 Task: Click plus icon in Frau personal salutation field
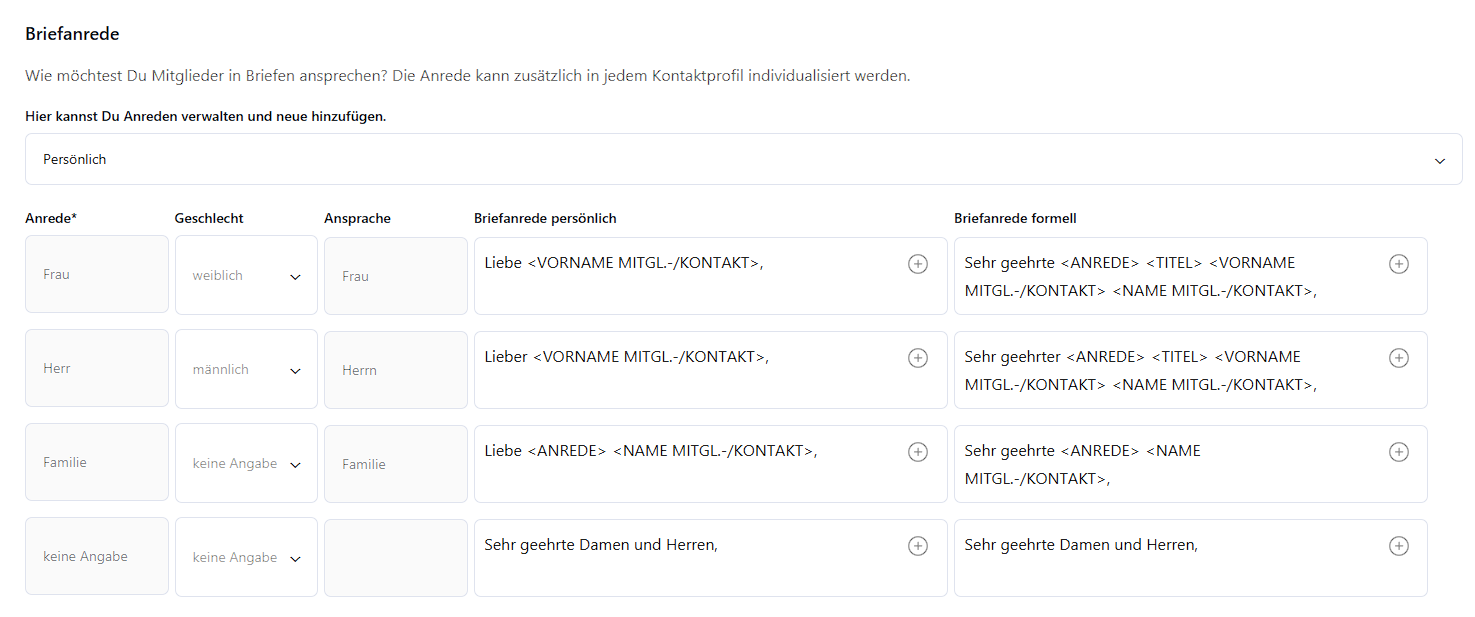(x=917, y=264)
